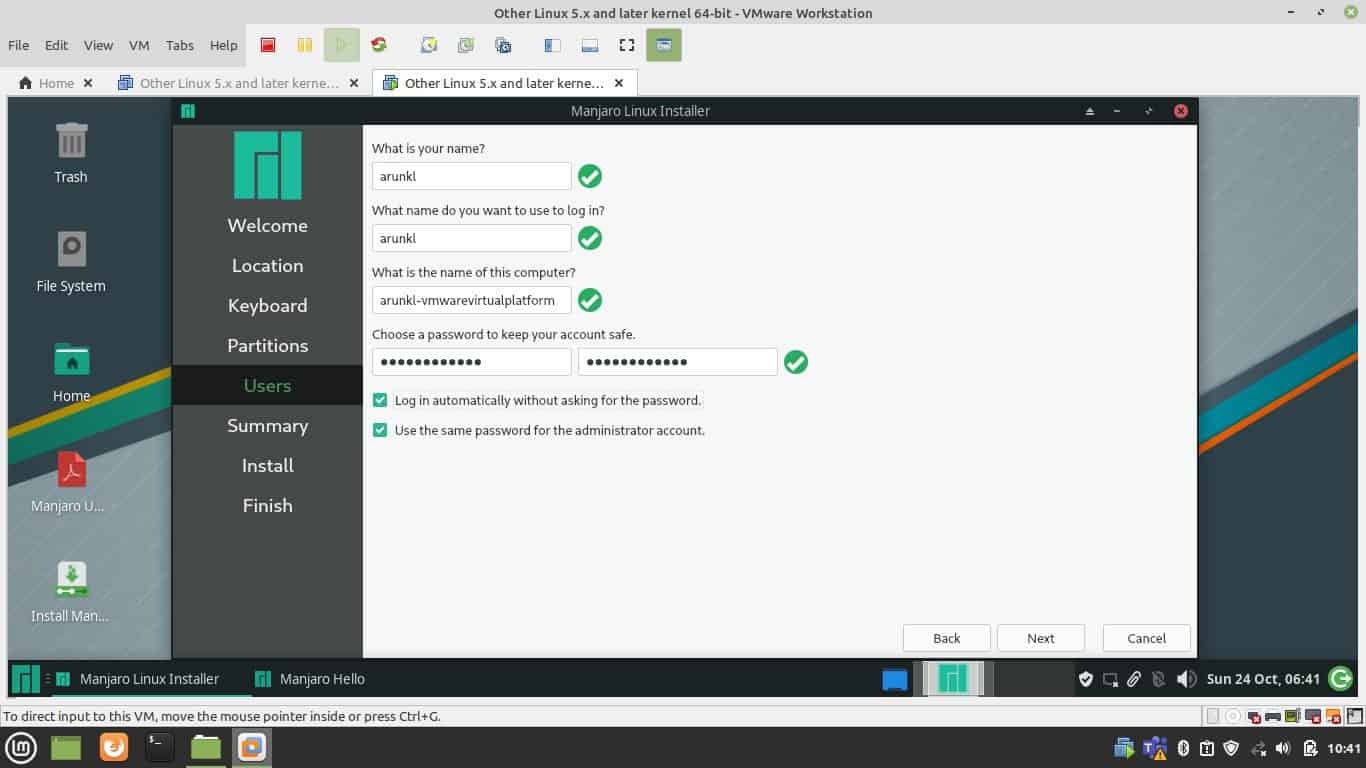This screenshot has width=1366, height=768.
Task: Close the active Other Linux 5.x tab
Action: 619,83
